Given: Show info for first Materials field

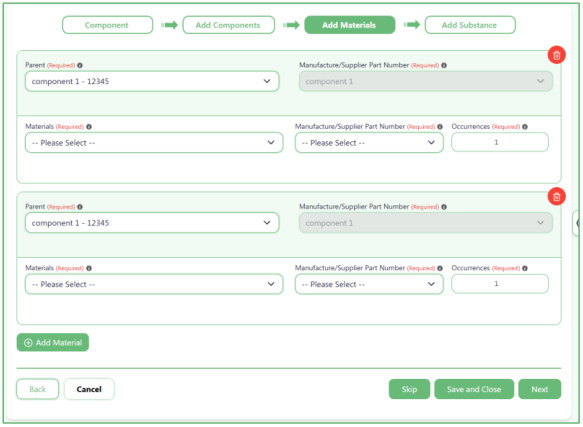Looking at the screenshot, I should click(89, 127).
